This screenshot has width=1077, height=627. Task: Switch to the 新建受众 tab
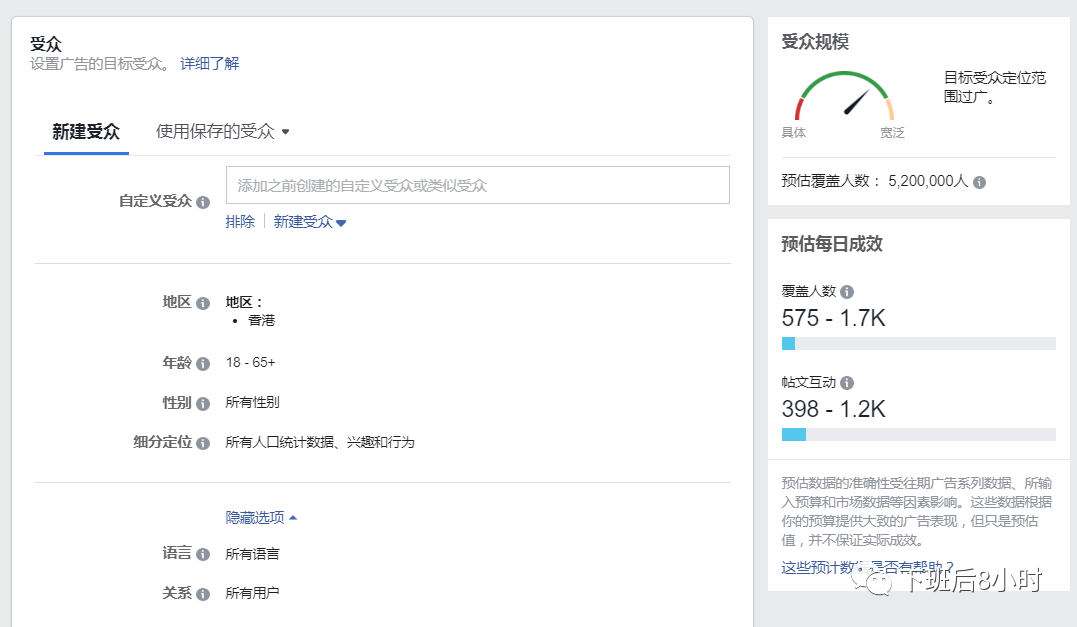[x=86, y=131]
